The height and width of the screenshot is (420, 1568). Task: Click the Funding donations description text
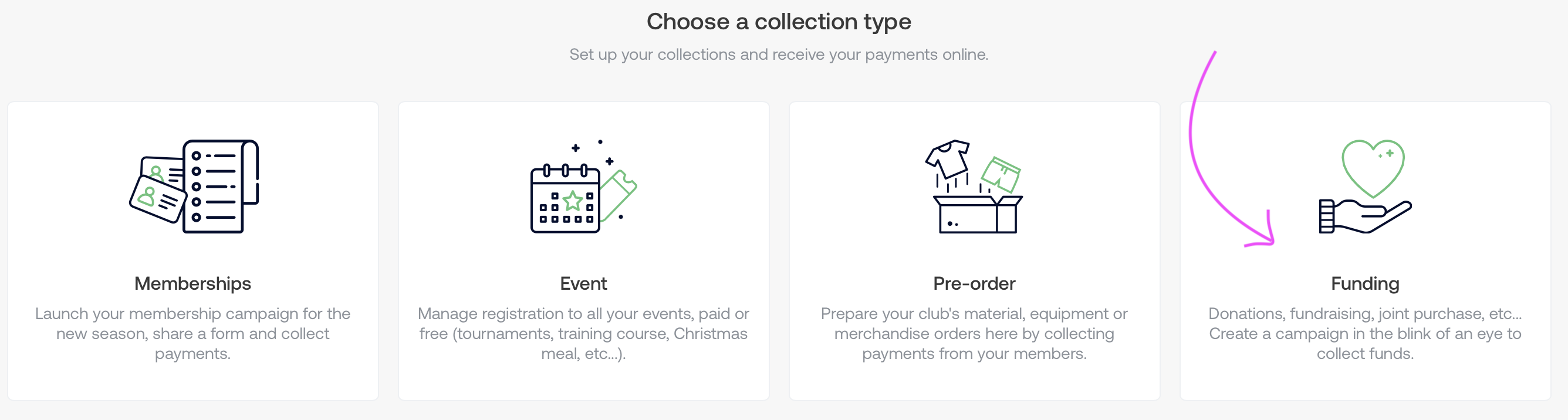tap(1365, 334)
